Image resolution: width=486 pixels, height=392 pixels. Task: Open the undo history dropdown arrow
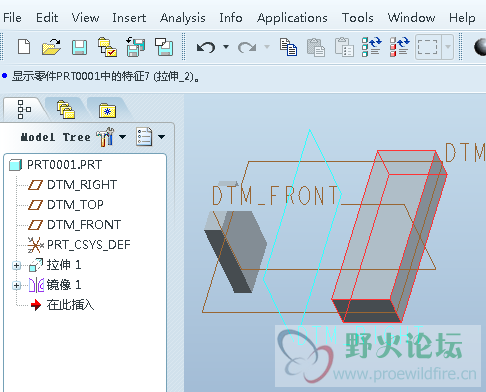coord(226,47)
